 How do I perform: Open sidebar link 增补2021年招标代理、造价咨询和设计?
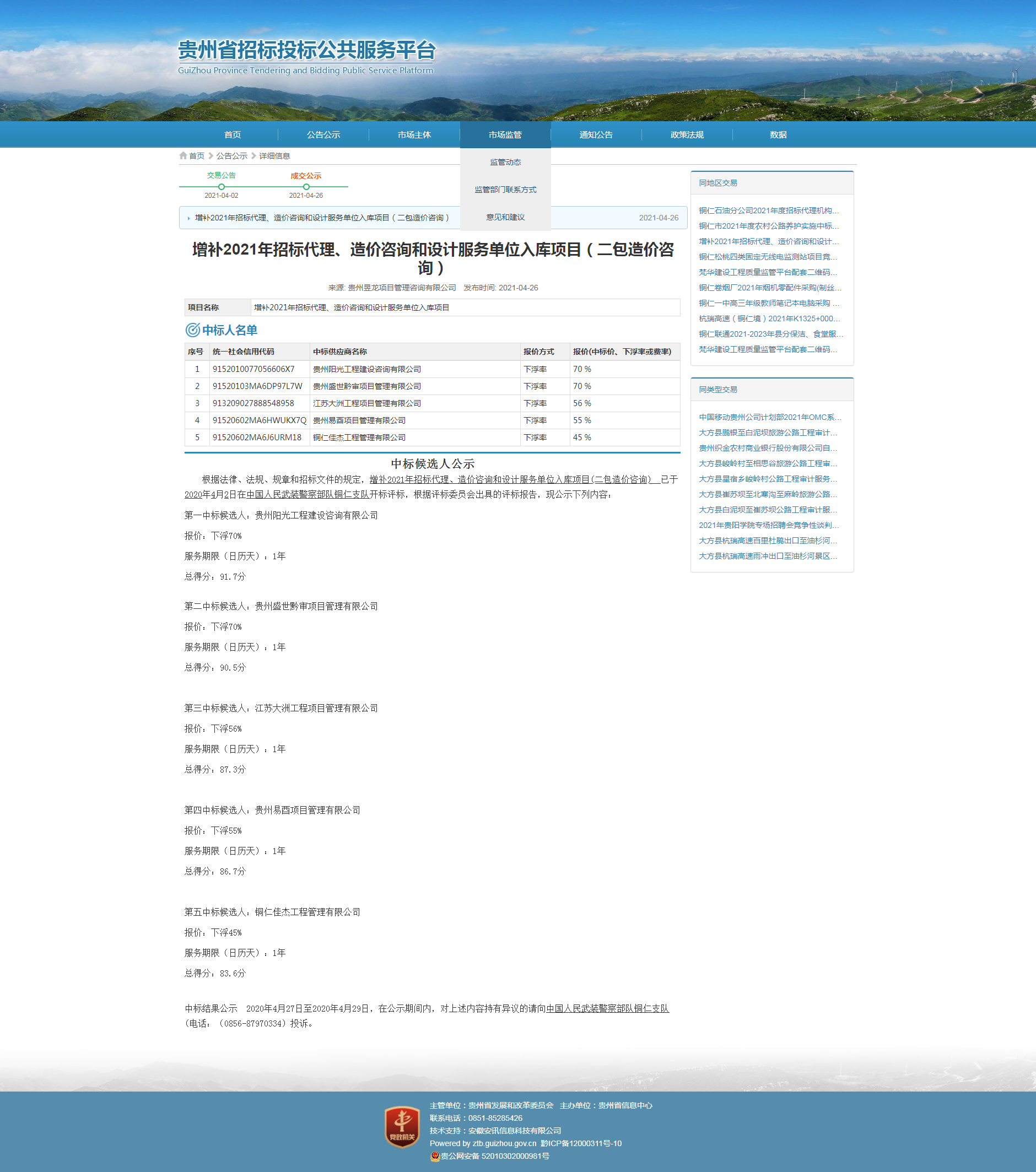click(x=768, y=241)
